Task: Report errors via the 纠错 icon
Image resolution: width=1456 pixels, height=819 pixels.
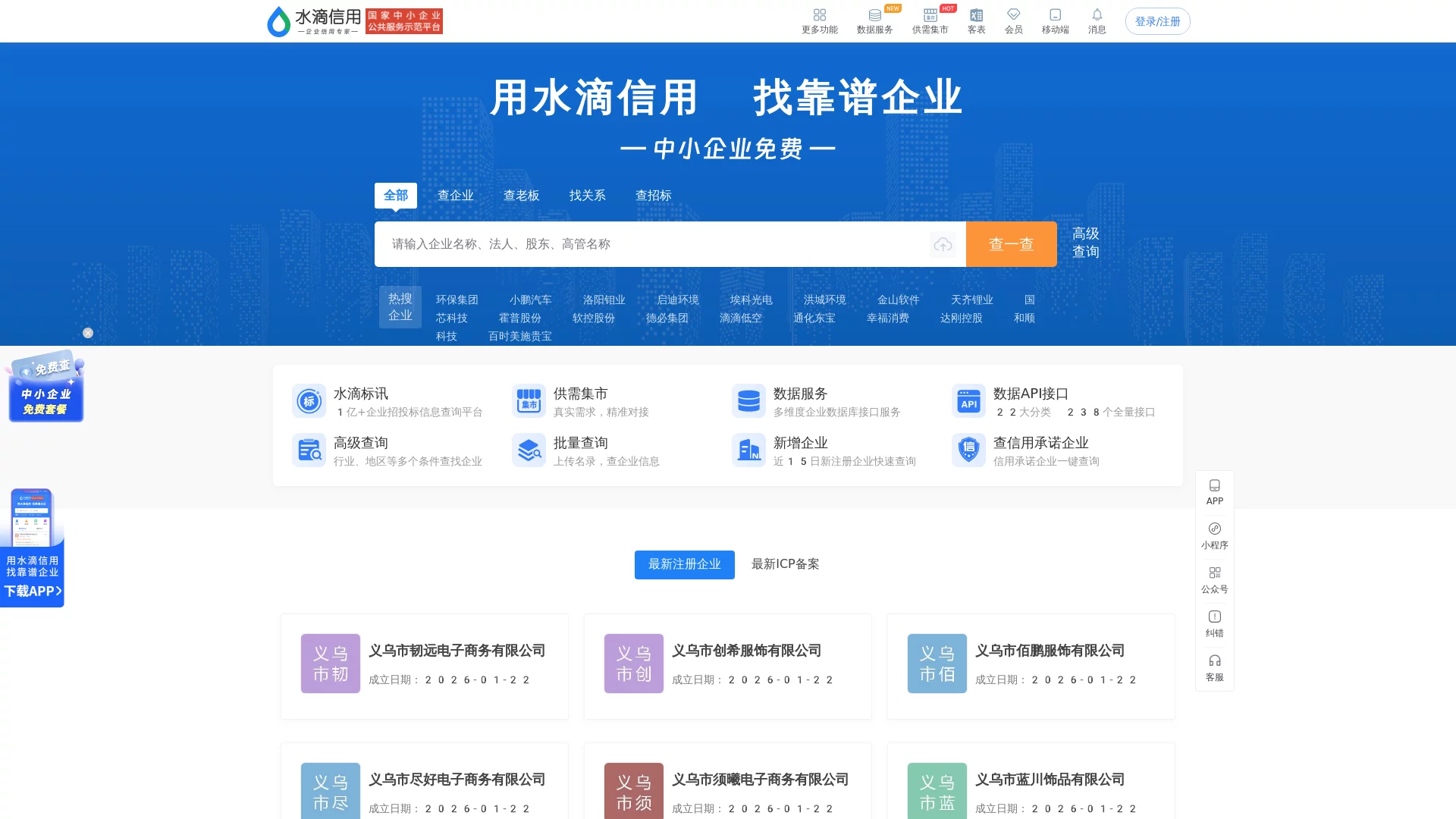Action: pos(1214,624)
